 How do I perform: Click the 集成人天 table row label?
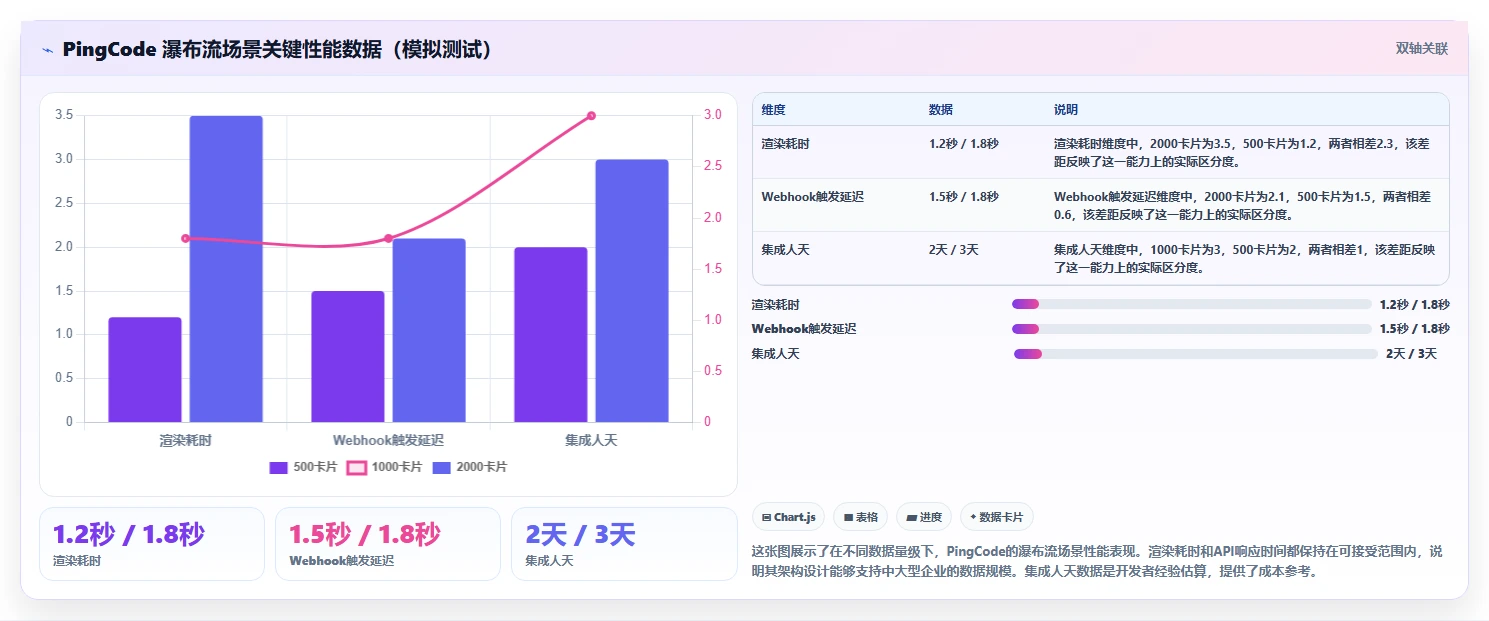point(785,250)
